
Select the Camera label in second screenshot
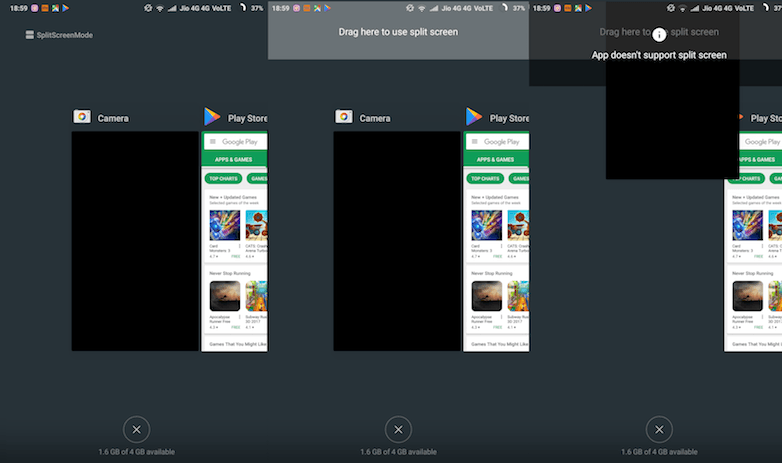pyautogui.click(x=375, y=118)
